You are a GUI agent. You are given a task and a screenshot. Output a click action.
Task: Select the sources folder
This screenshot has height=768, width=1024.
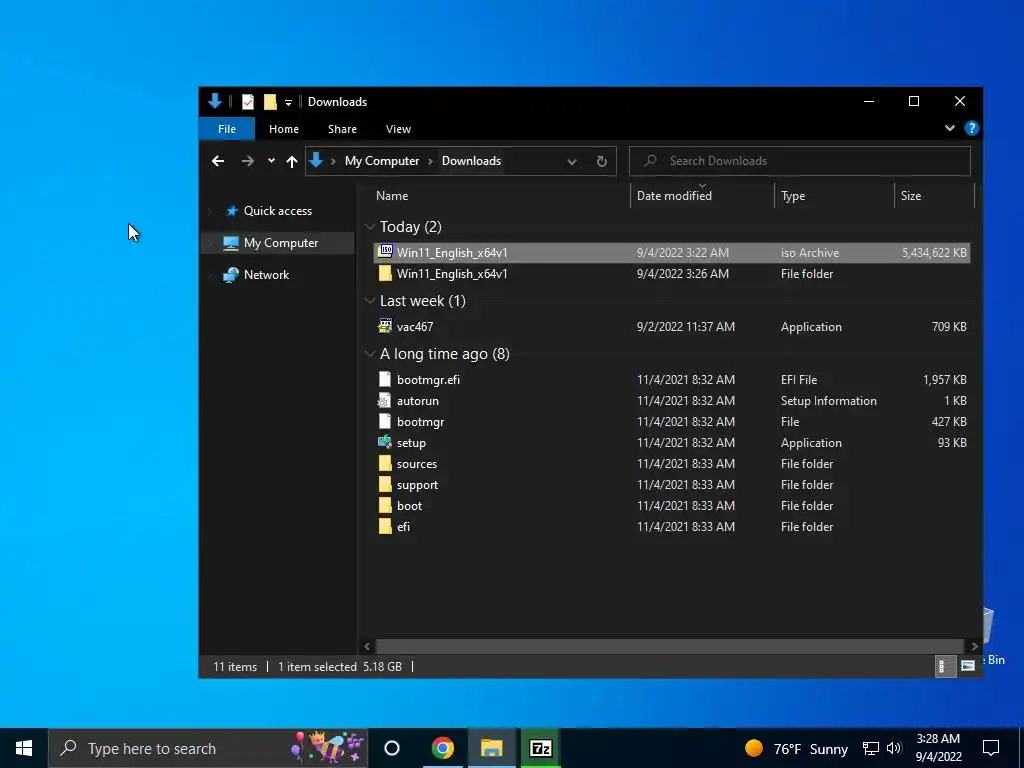pos(671,464)
